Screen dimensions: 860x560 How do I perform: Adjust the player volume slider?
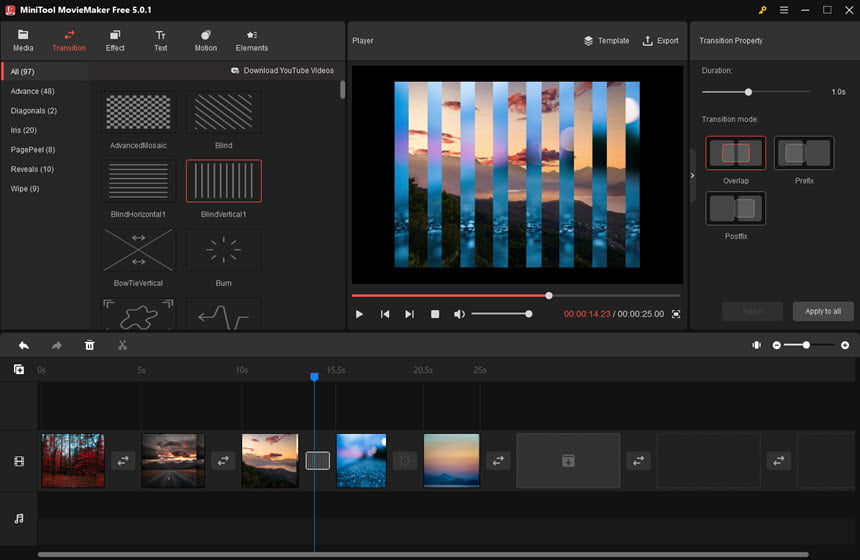(x=502, y=314)
